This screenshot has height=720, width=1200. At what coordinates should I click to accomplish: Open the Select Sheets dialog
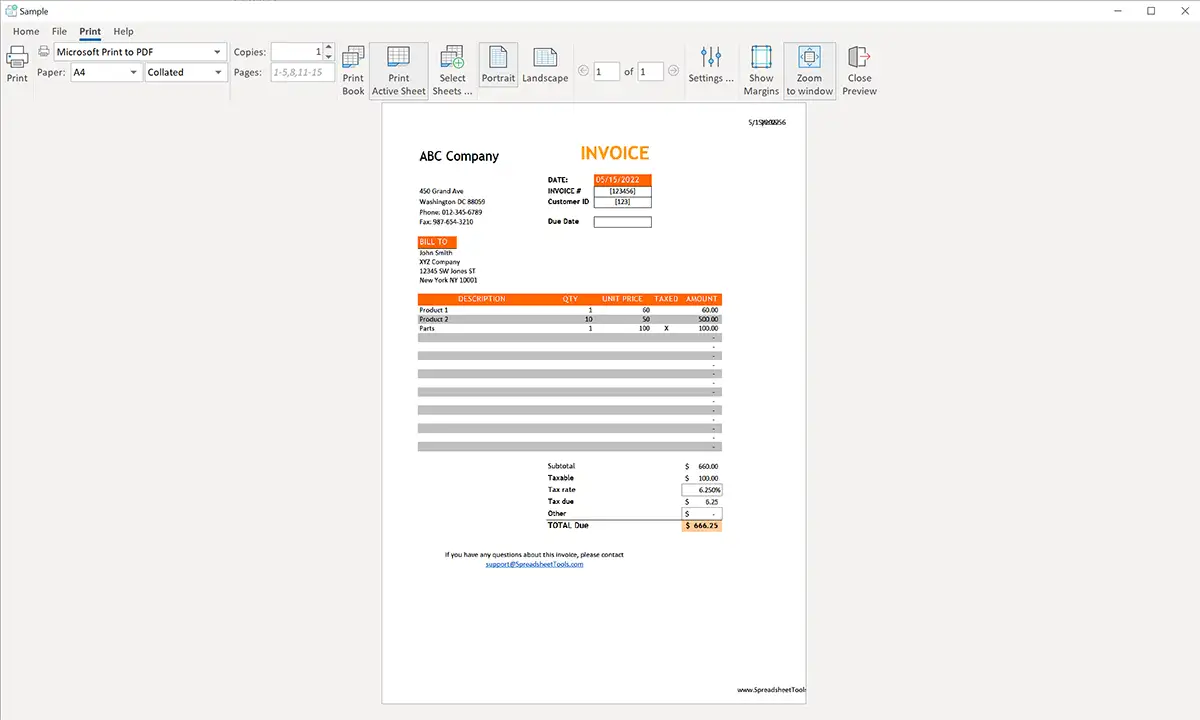pos(452,70)
